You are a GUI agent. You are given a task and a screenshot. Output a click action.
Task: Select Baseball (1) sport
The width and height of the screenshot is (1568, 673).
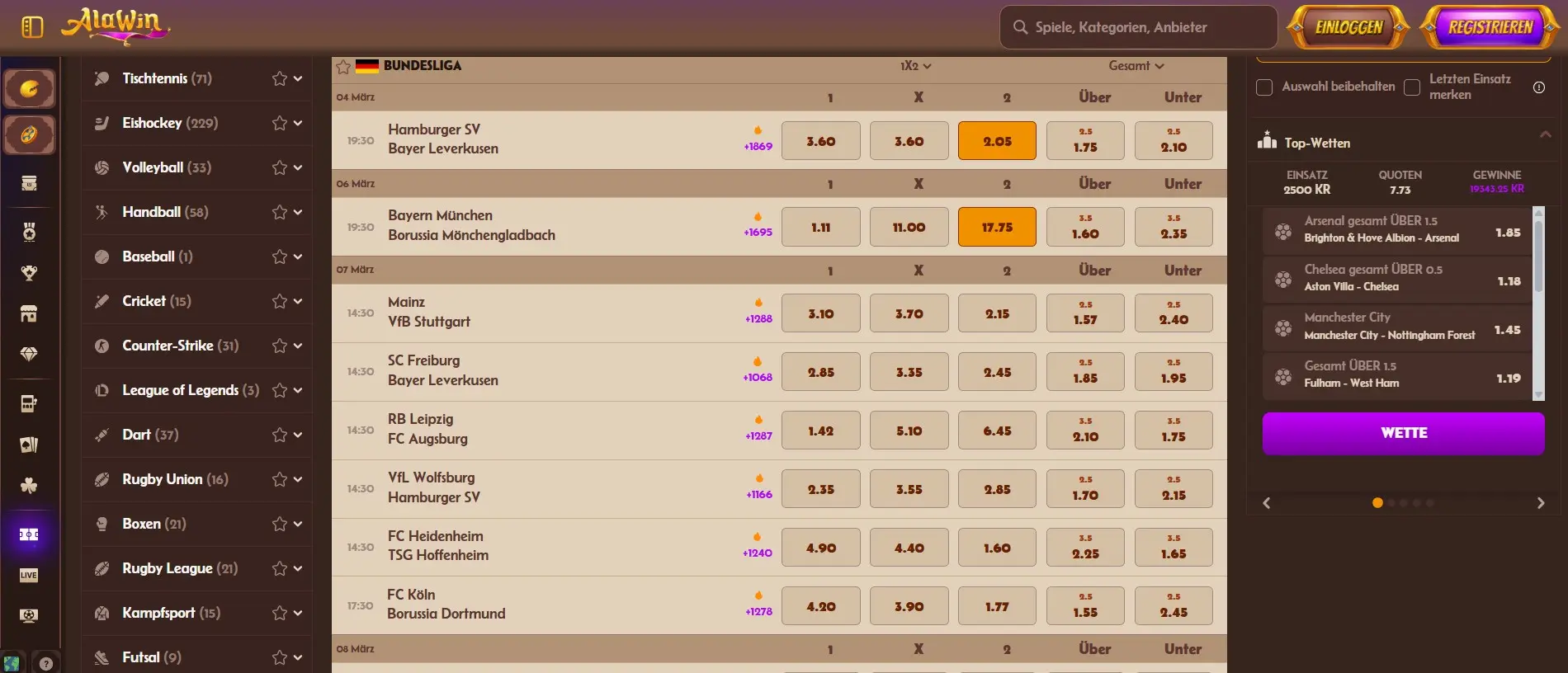tap(158, 256)
